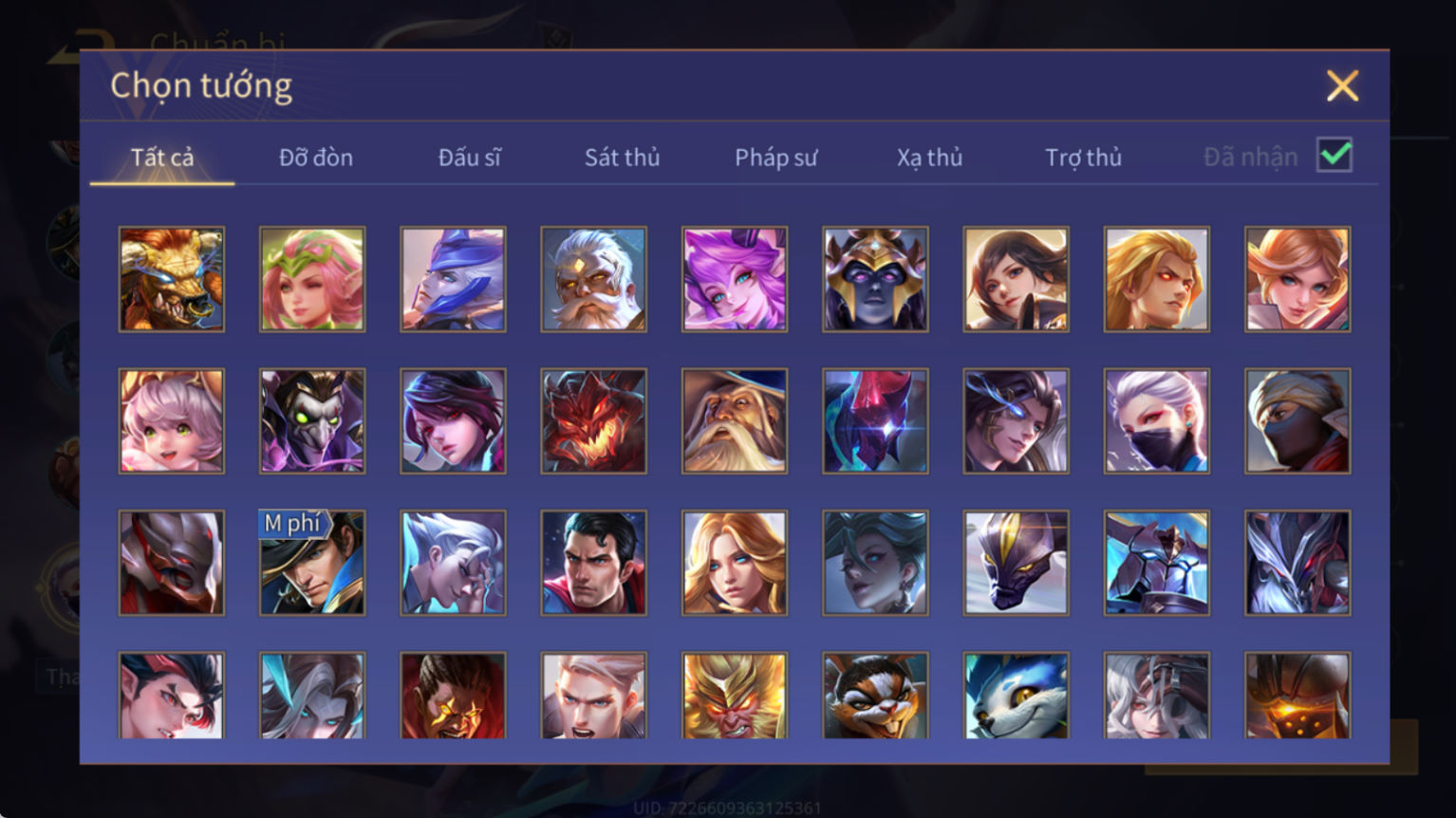Screen dimensions: 1456x818
Task: Select the white-bearded old man hero
Action: pos(593,279)
